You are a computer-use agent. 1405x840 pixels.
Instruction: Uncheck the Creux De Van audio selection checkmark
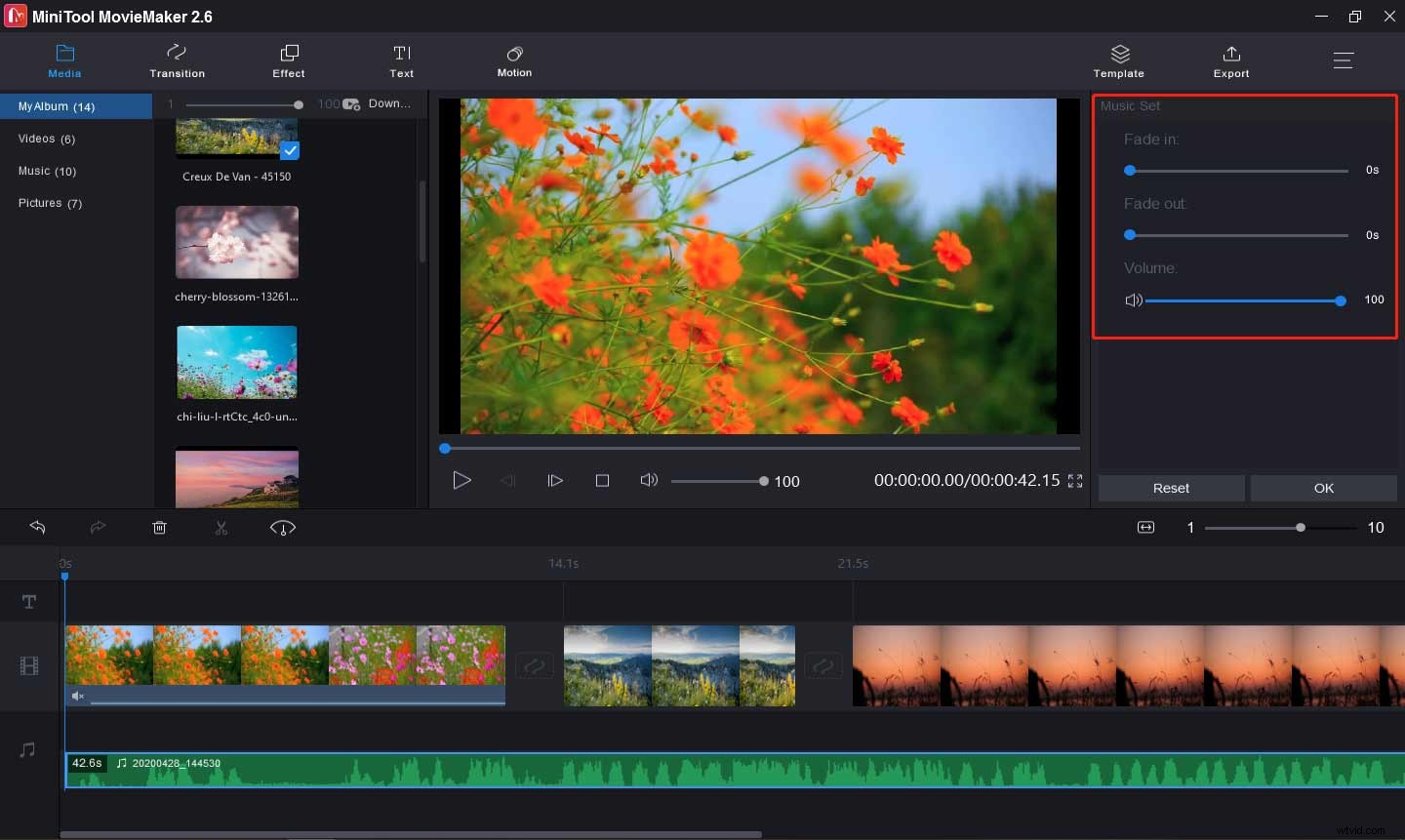[x=290, y=151]
